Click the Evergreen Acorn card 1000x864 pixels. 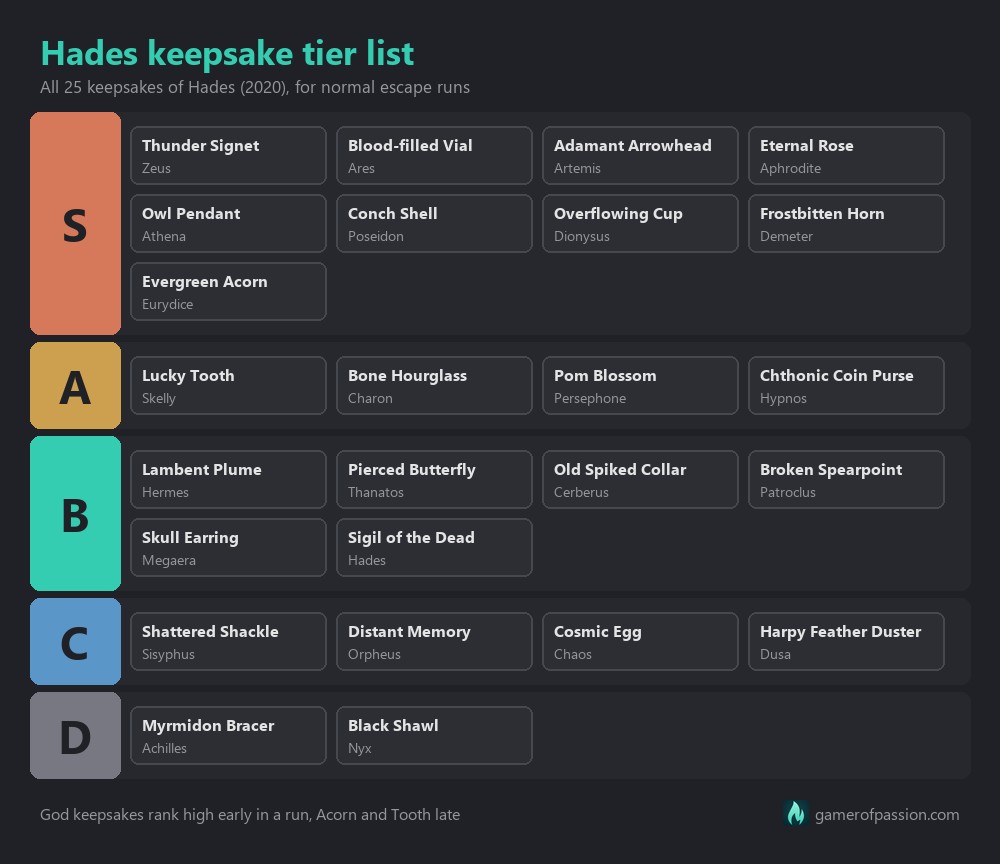228,291
